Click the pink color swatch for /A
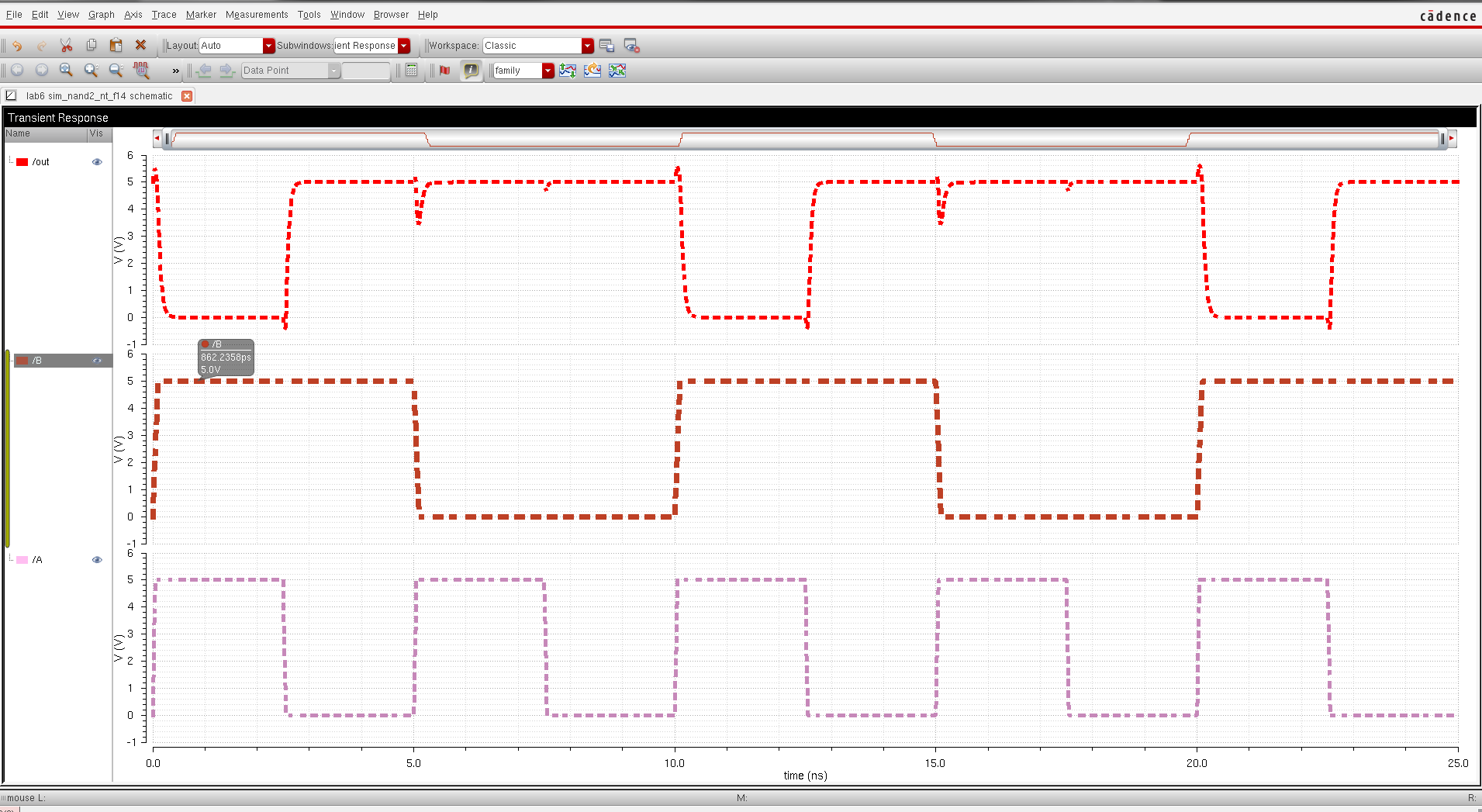Screen dimensions: 1482x812 [22, 560]
